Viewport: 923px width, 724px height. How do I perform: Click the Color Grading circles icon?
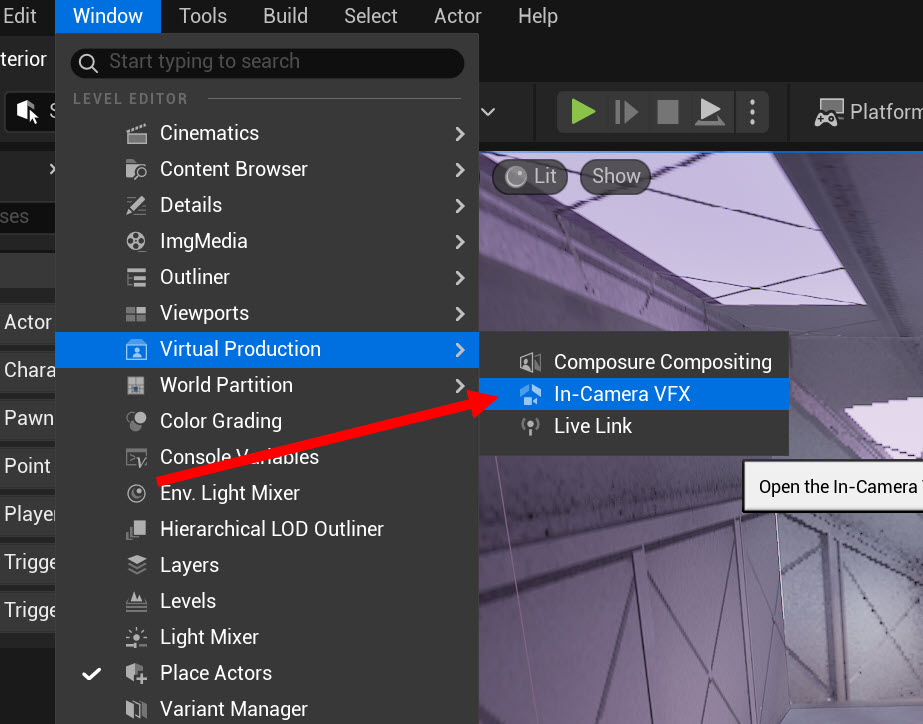click(x=137, y=421)
